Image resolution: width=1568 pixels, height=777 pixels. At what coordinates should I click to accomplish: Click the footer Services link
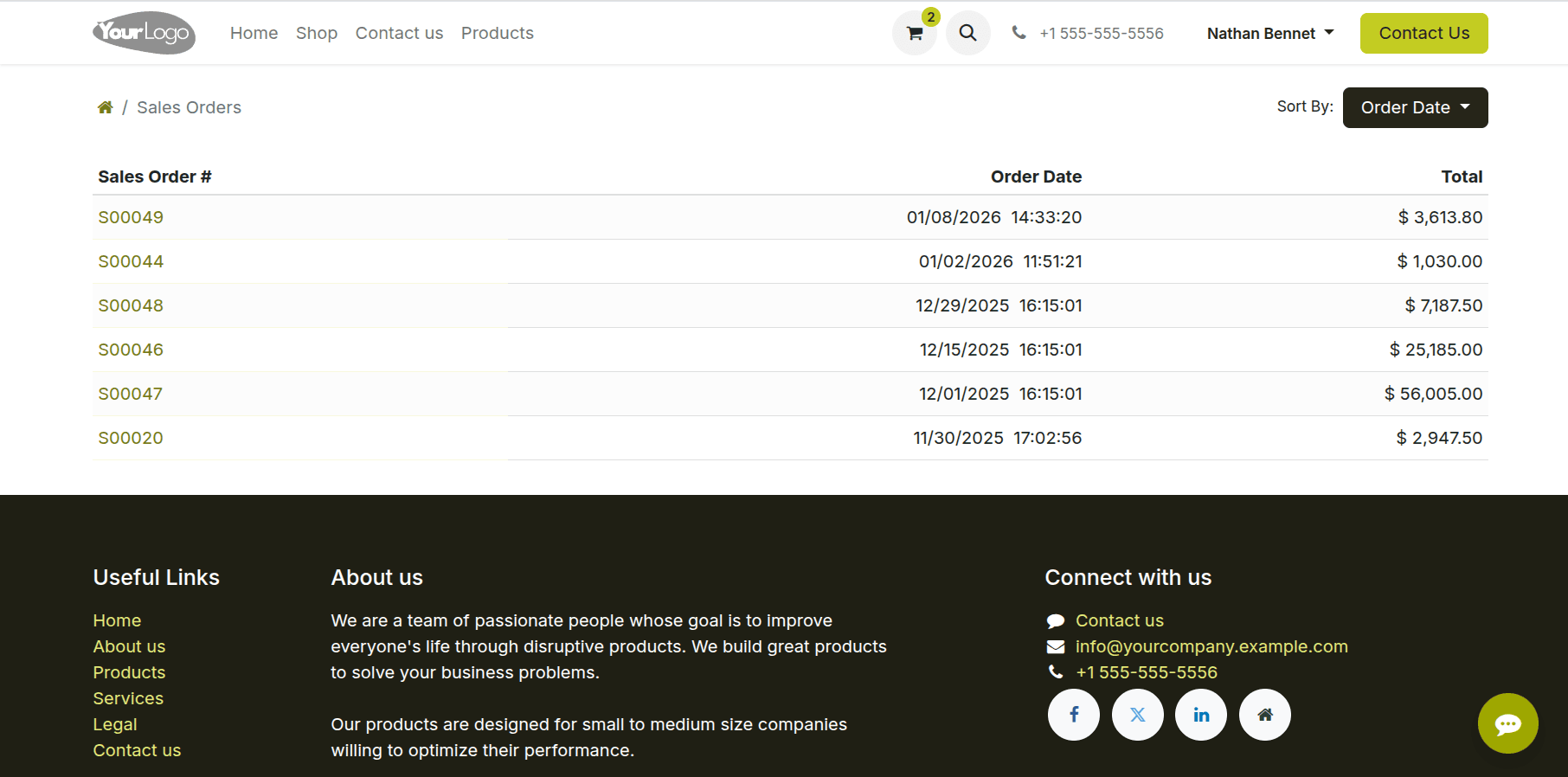pyautogui.click(x=128, y=698)
